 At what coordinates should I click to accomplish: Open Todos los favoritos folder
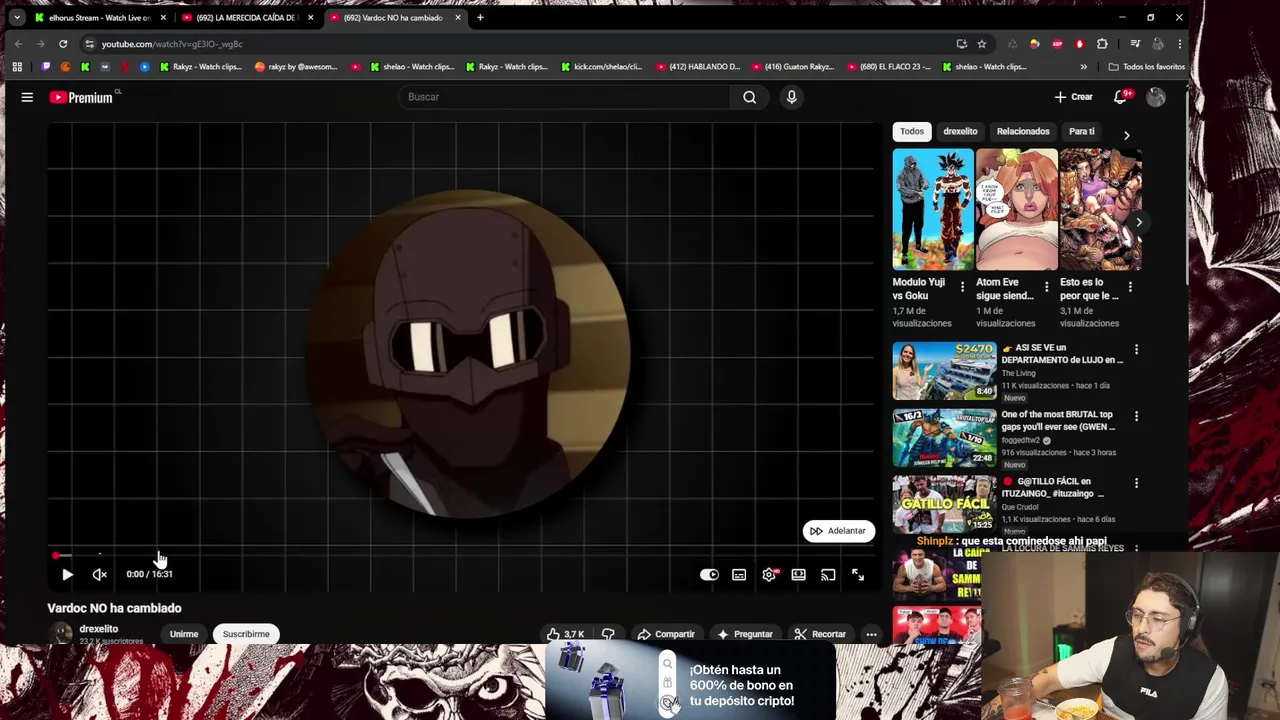click(x=1146, y=67)
